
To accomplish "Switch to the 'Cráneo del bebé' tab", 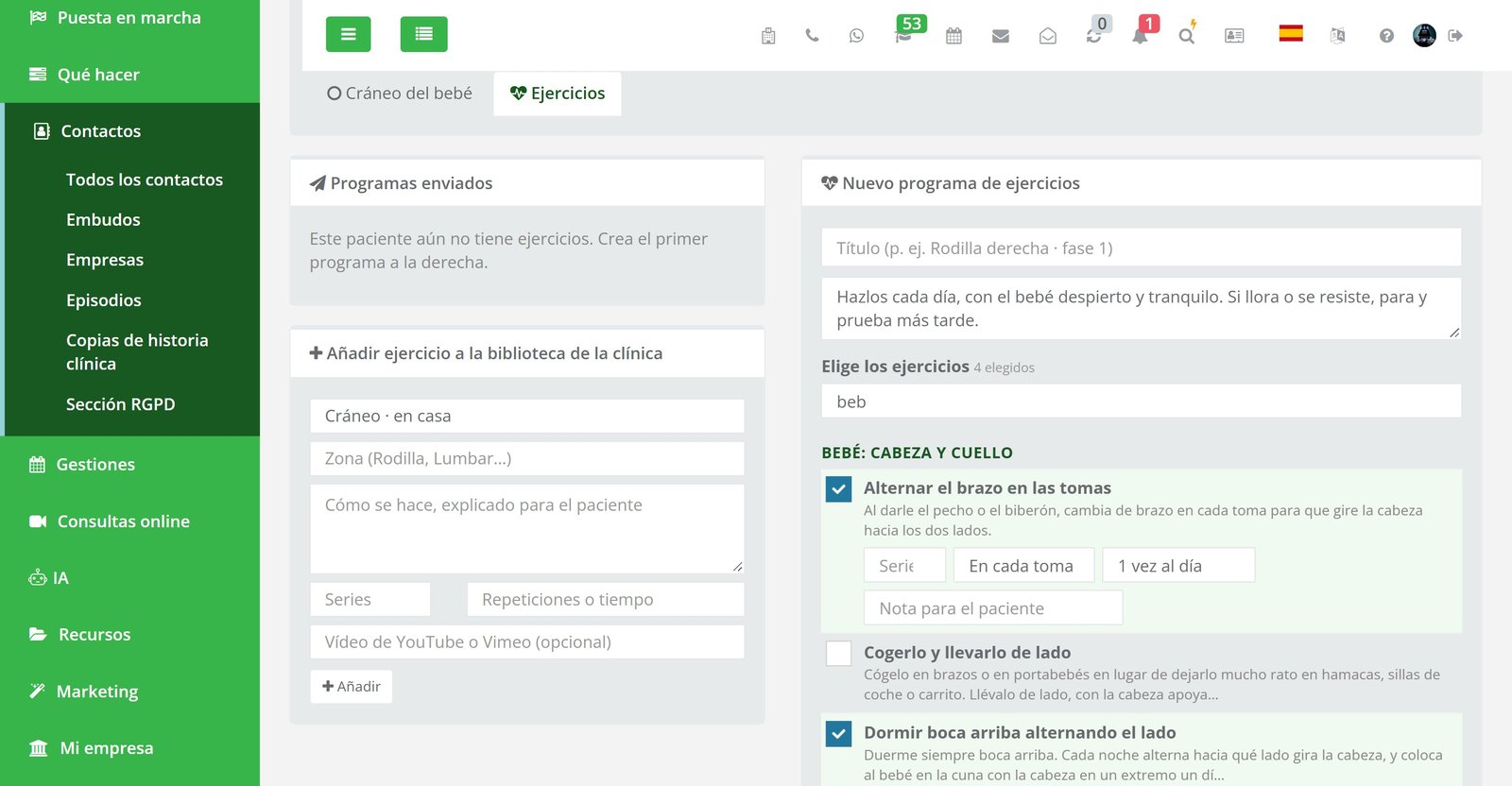I will point(399,94).
